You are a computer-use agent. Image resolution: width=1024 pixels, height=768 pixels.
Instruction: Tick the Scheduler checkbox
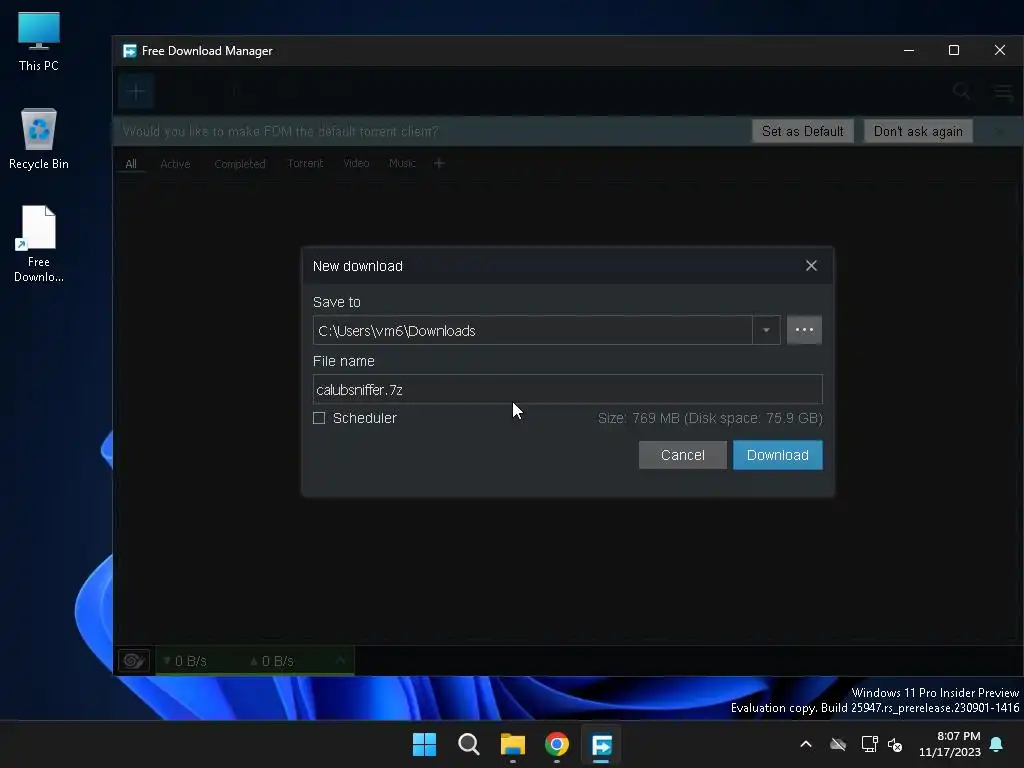point(319,418)
